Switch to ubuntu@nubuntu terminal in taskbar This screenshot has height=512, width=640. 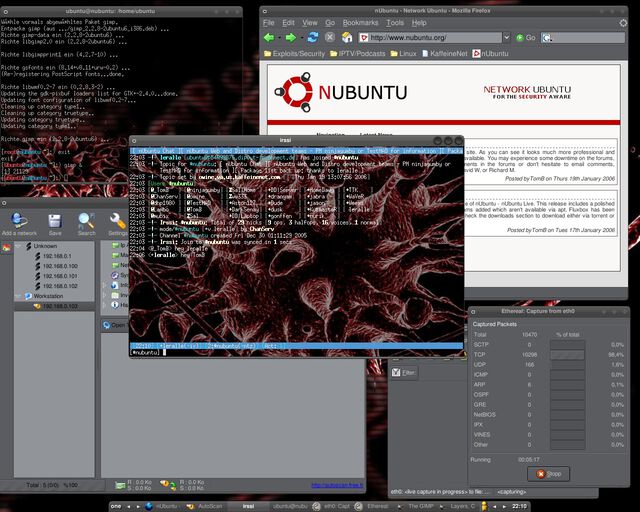pyautogui.click(x=289, y=506)
